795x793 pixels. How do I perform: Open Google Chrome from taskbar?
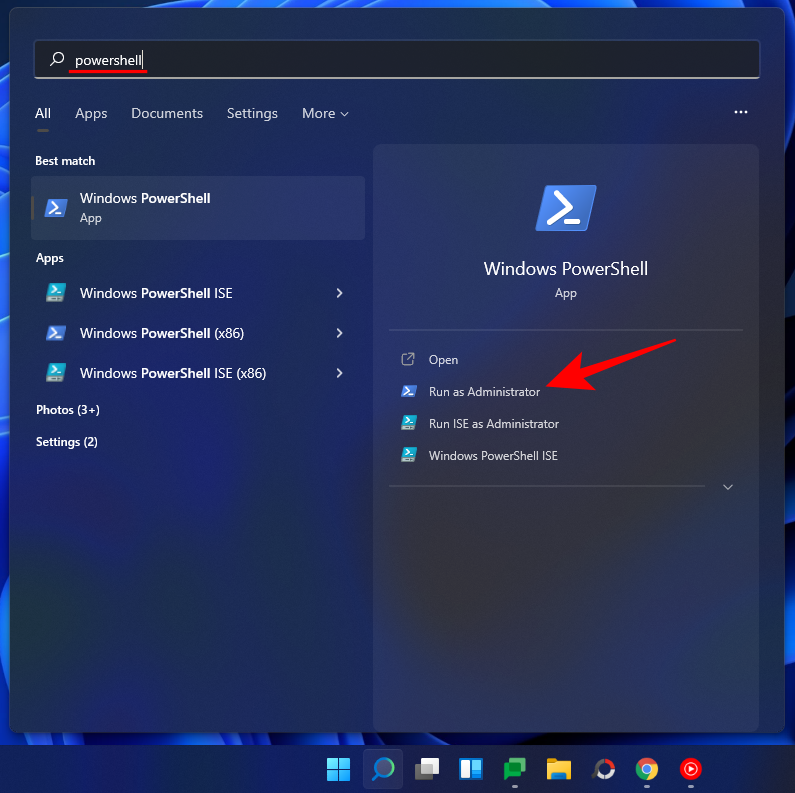647,769
